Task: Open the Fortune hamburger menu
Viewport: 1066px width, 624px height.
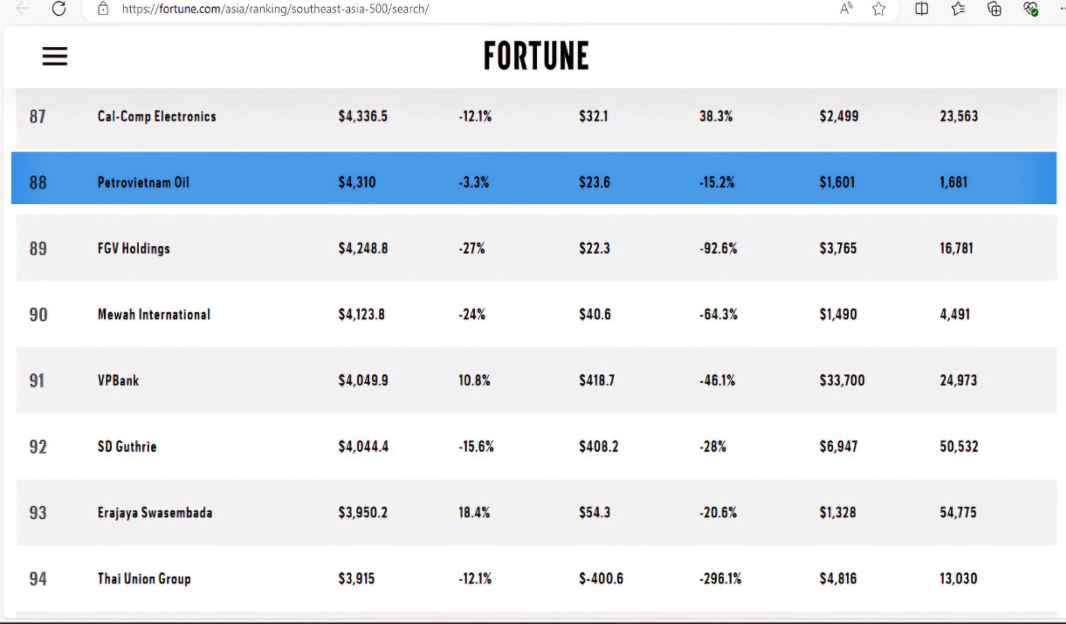Action: tap(55, 56)
